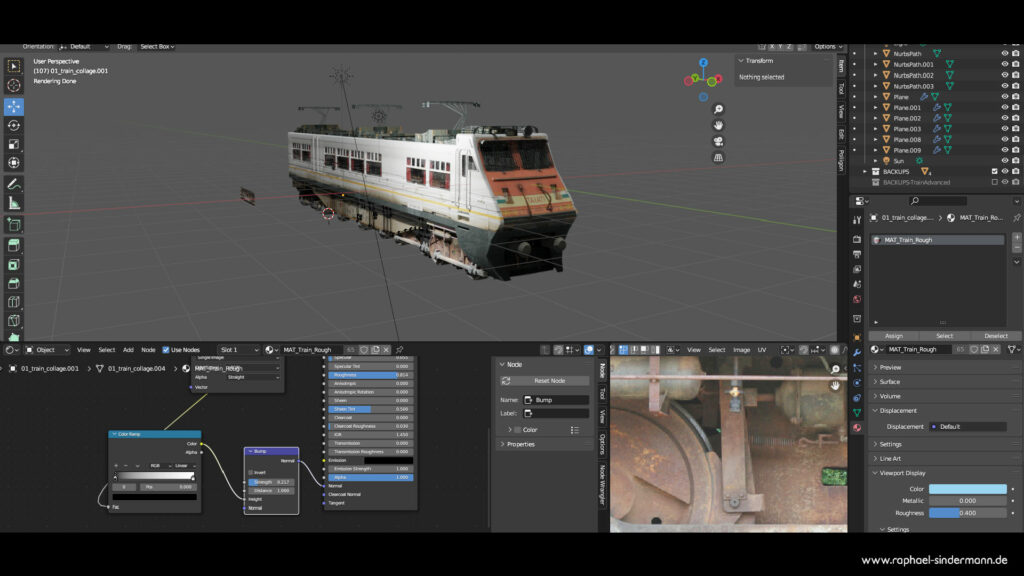
Task: Open the Displacement Default dropdown
Action: coord(968,426)
